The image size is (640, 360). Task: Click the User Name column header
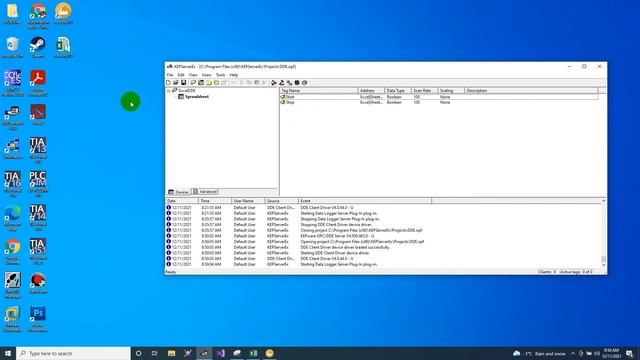click(248, 201)
